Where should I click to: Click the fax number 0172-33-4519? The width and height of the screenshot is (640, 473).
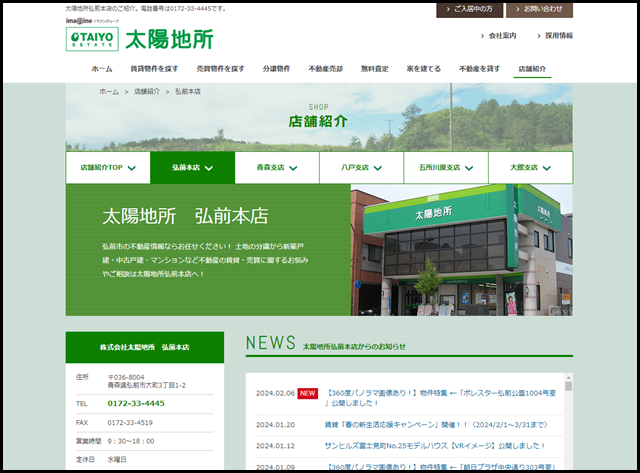tap(130, 423)
